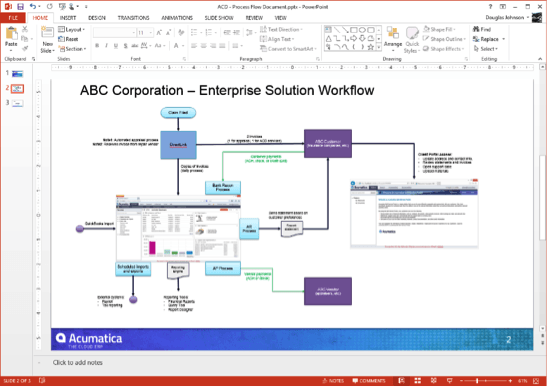Viewport: 547px width, 387px height.
Task: Open the Section dropdown
Action: tap(73, 49)
